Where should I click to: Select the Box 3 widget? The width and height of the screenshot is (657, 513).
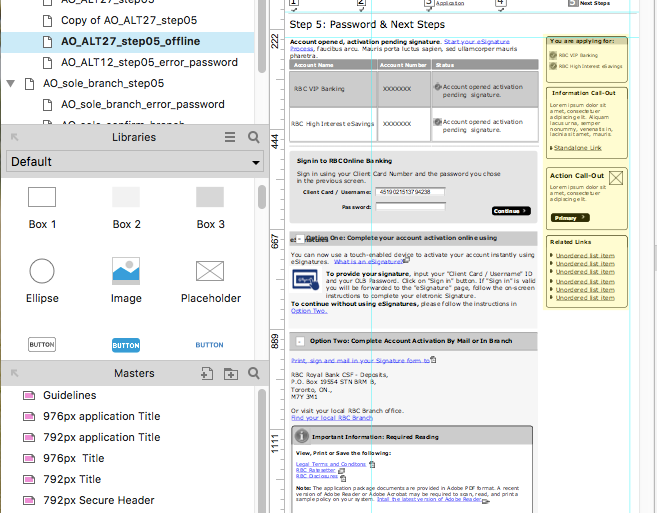coord(210,208)
